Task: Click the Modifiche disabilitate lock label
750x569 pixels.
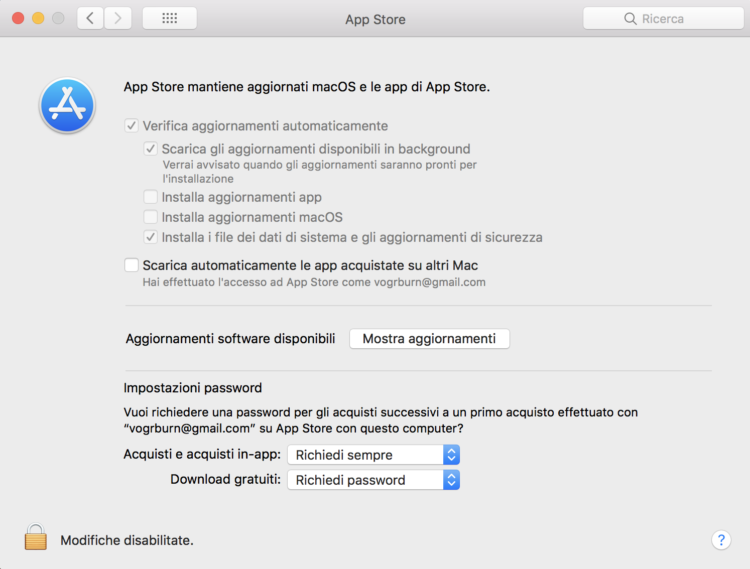Action: click(127, 540)
